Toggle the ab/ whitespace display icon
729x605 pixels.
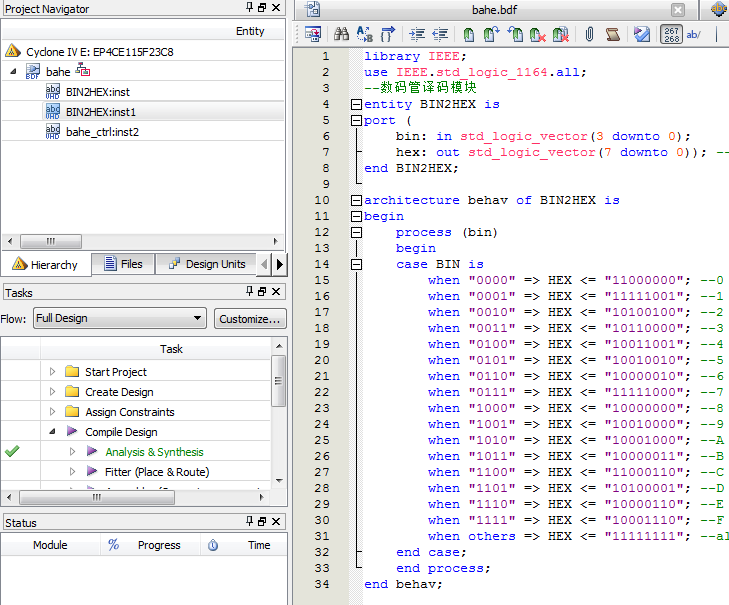(693, 34)
